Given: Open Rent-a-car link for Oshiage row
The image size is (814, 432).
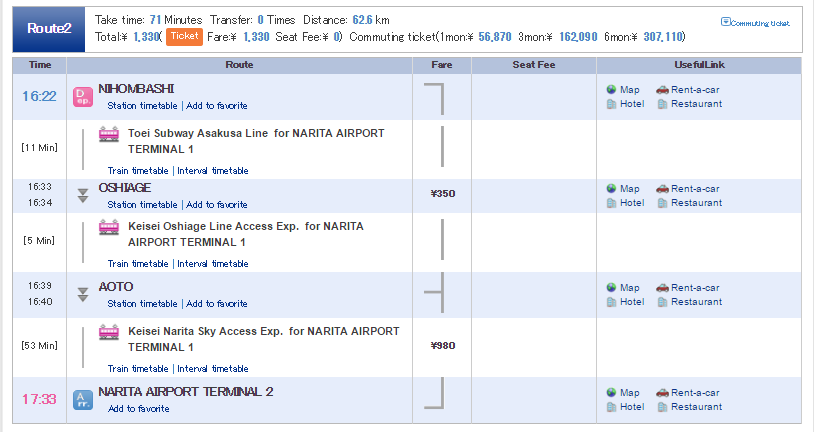Looking at the screenshot, I should coord(695,189).
